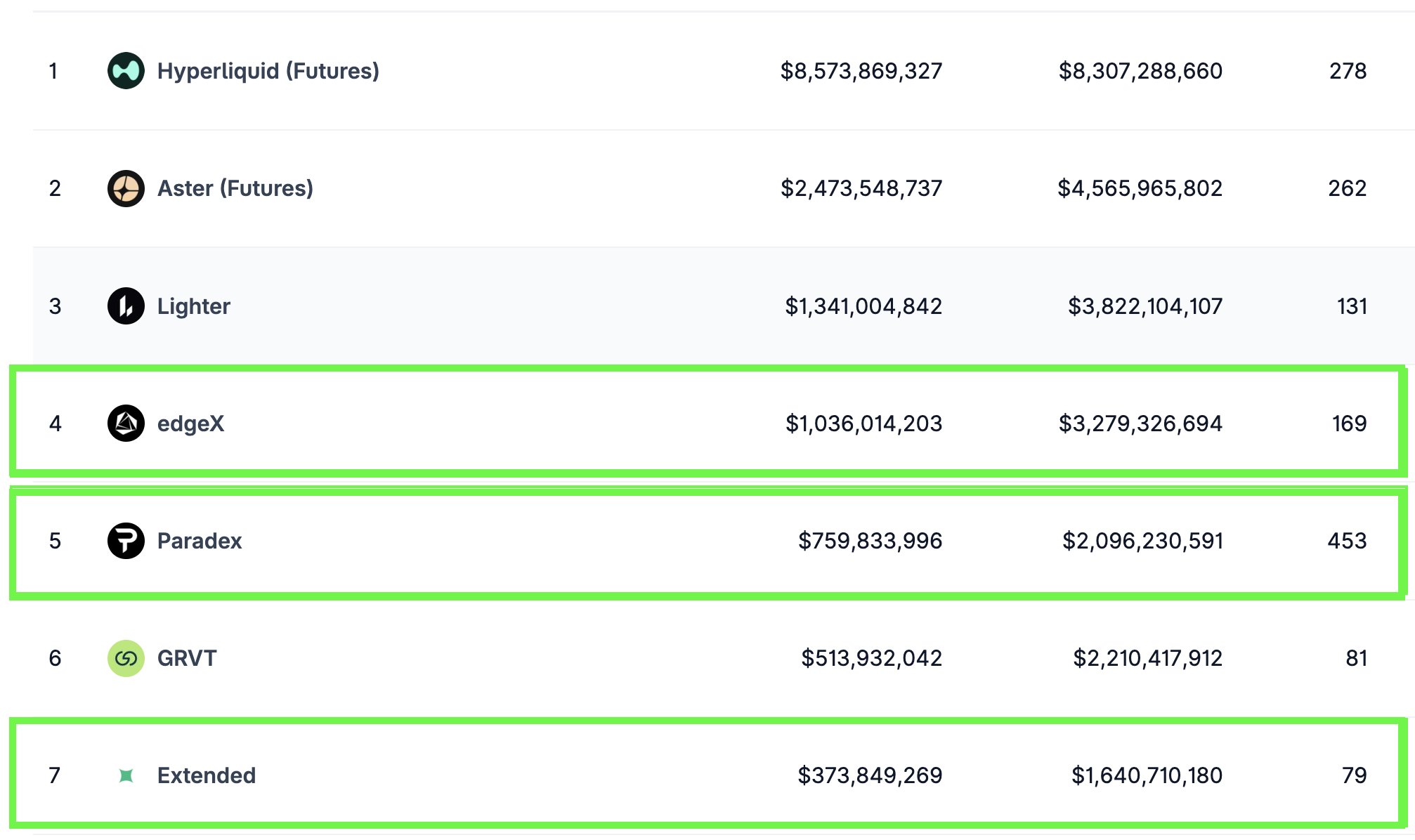This screenshot has width=1415, height=840.
Task: Click Lighter's value $3,822,104,107
Action: (1145, 306)
